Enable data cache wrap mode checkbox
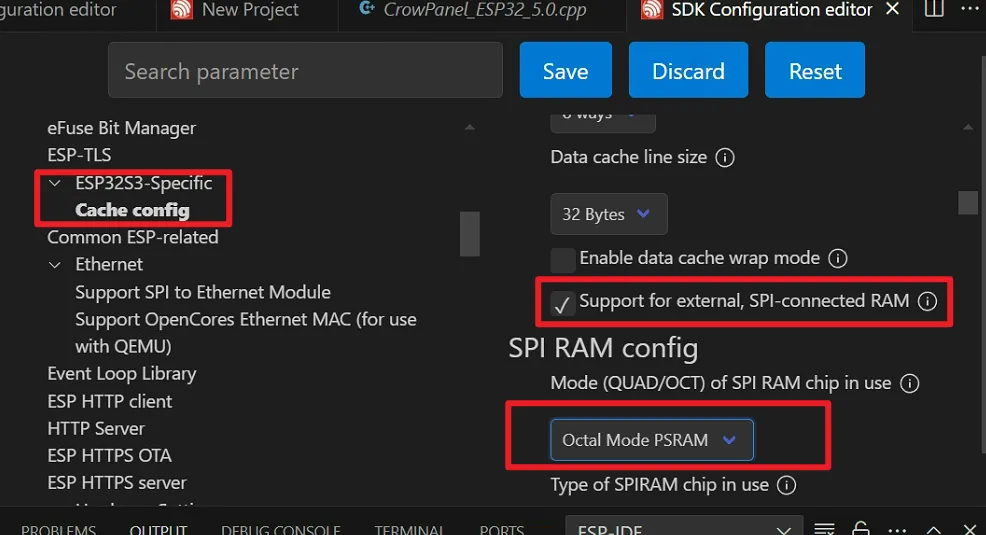 tap(564, 260)
